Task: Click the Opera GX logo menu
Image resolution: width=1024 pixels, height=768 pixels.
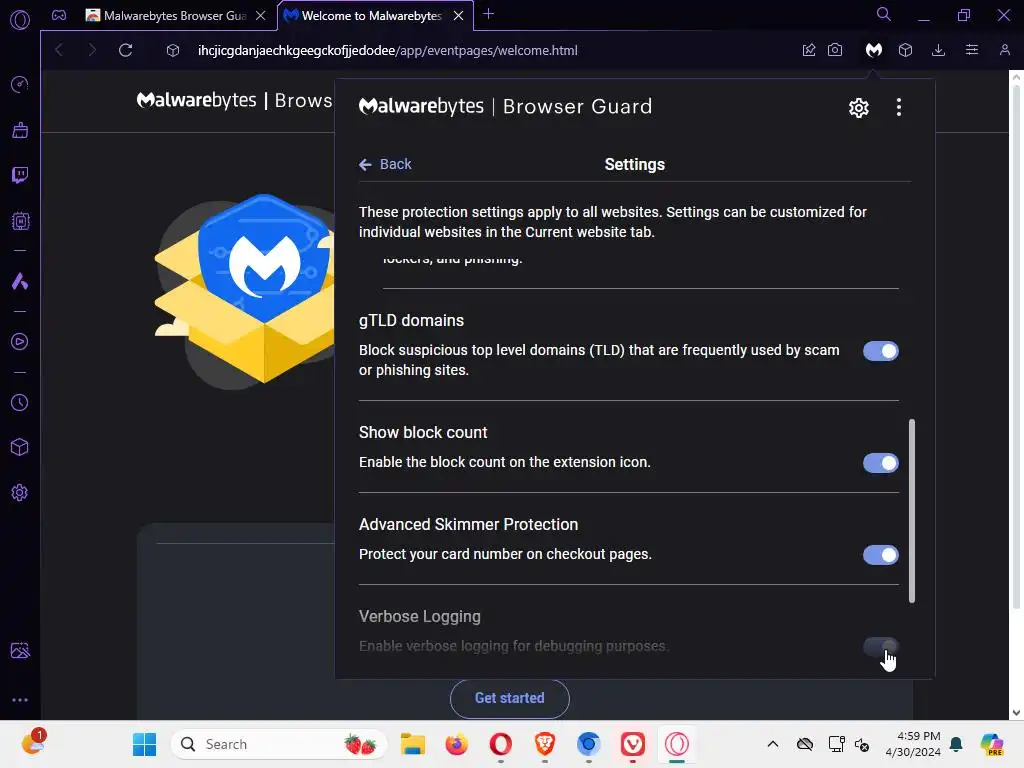Action: (20, 20)
